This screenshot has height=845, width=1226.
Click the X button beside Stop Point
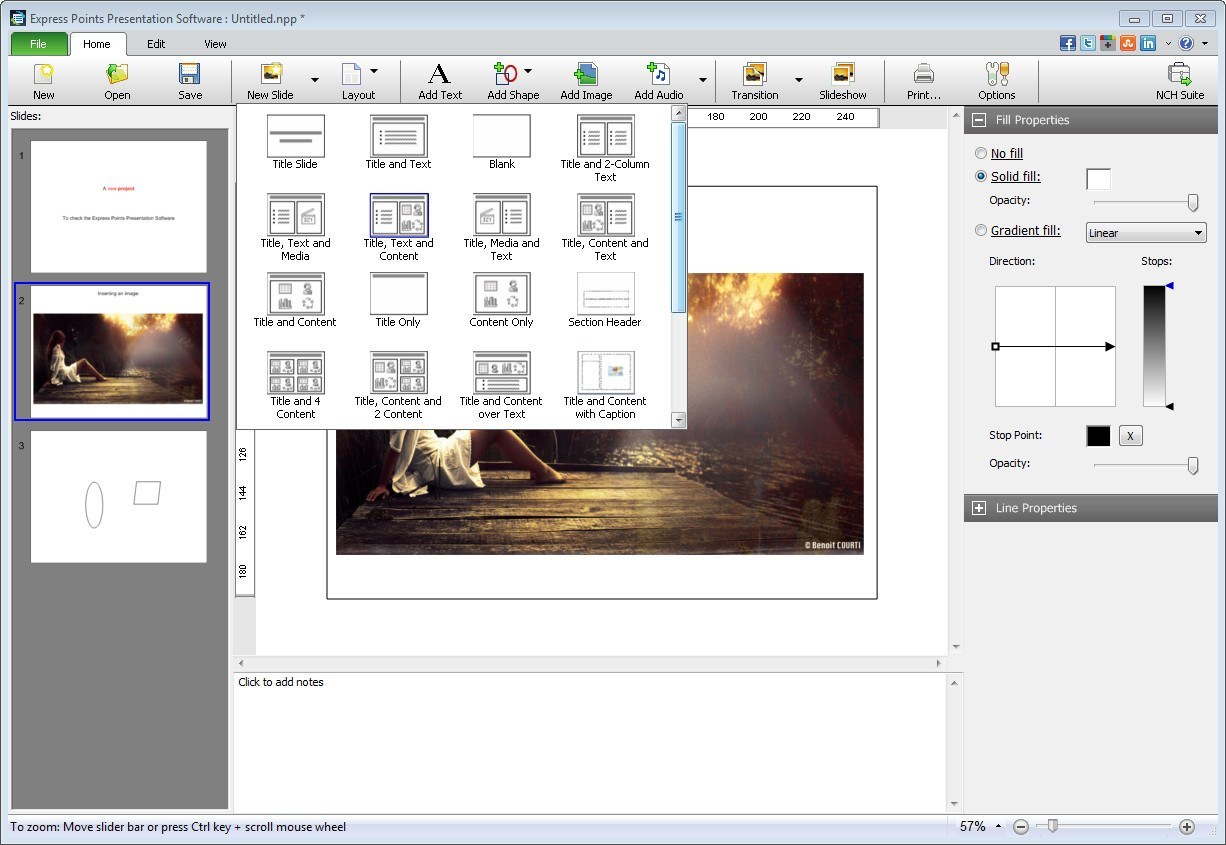(1130, 436)
